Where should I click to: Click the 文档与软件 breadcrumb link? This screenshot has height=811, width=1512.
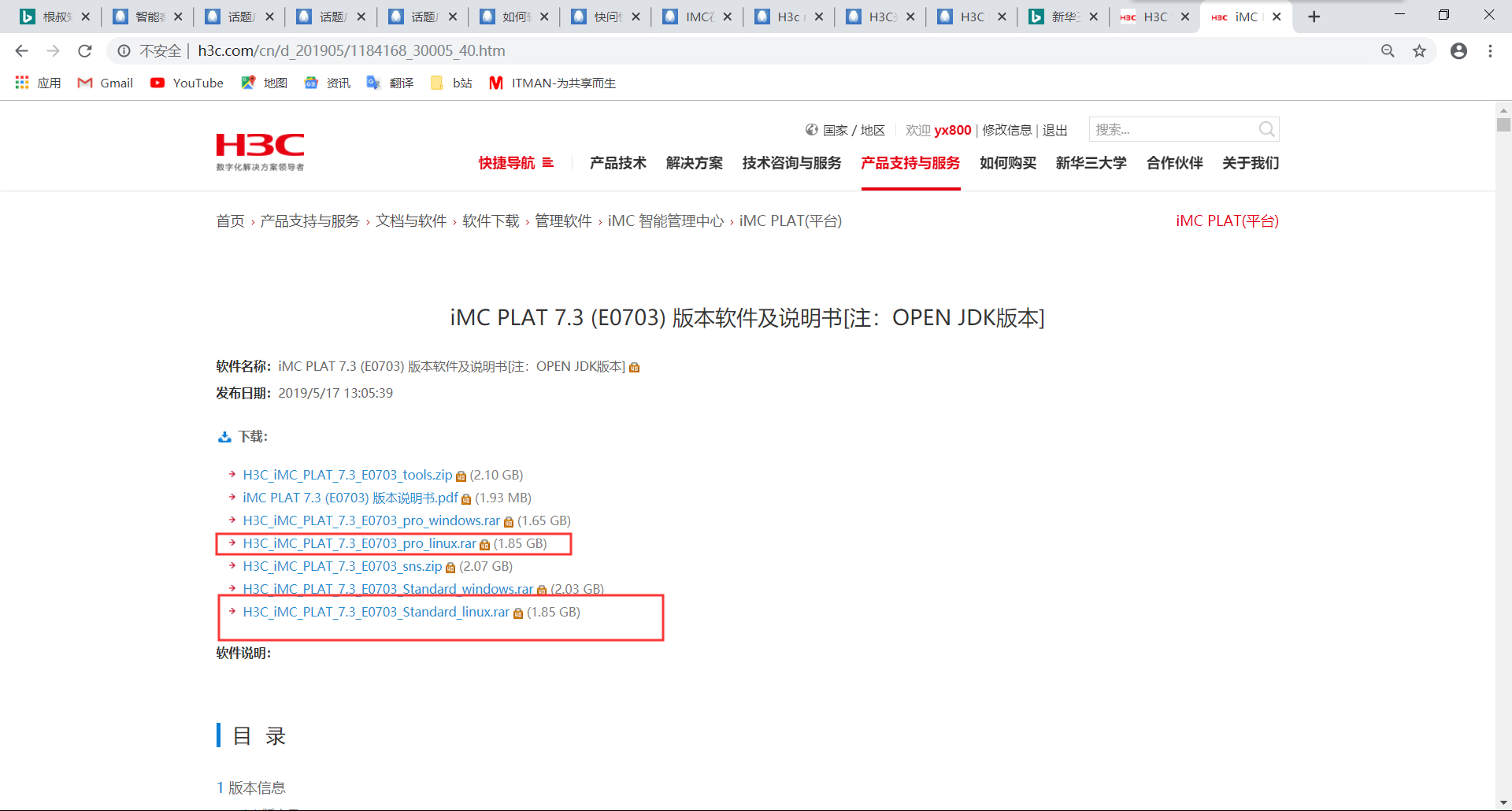coord(411,221)
